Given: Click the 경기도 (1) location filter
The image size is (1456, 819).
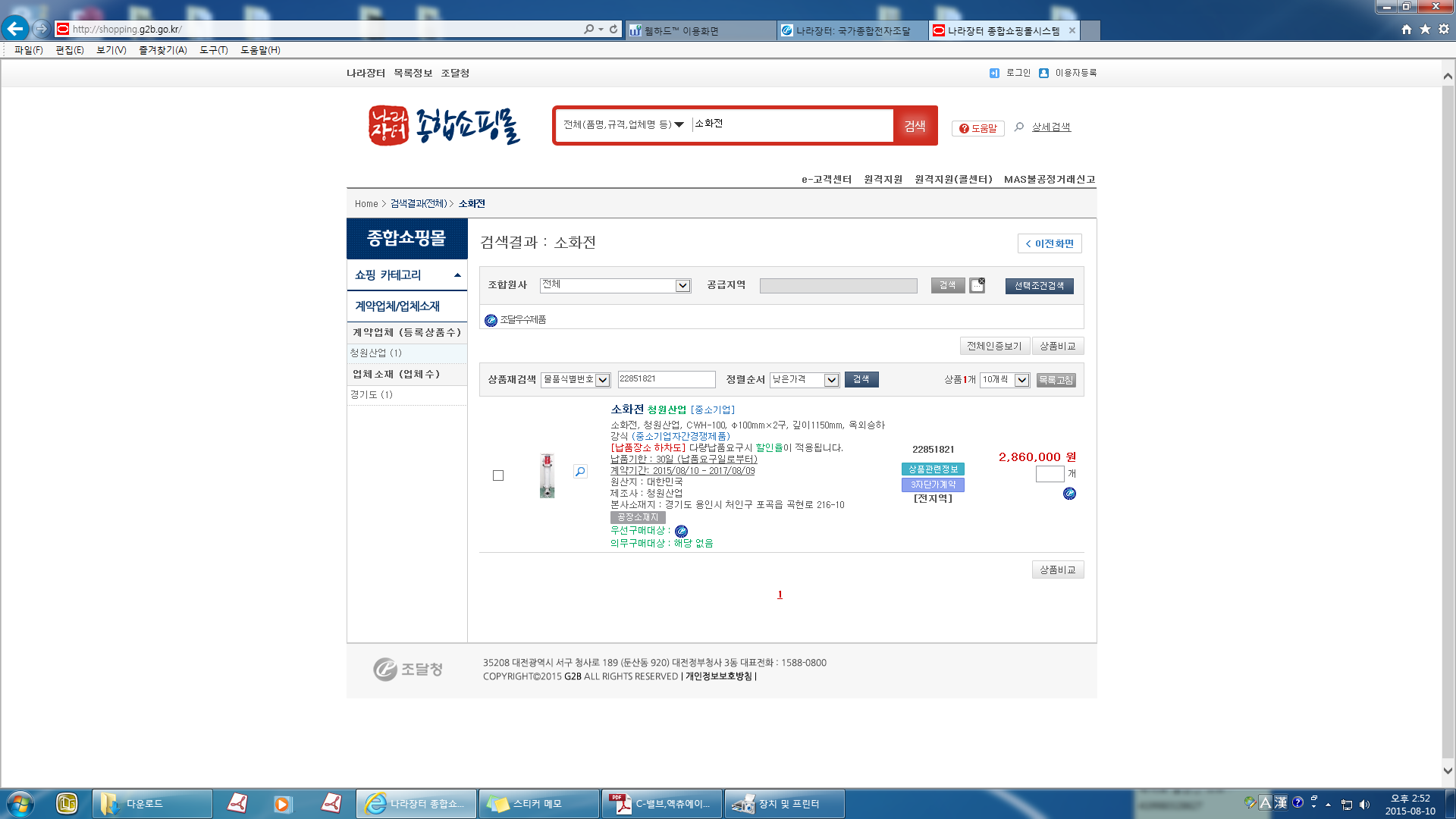Looking at the screenshot, I should [372, 395].
